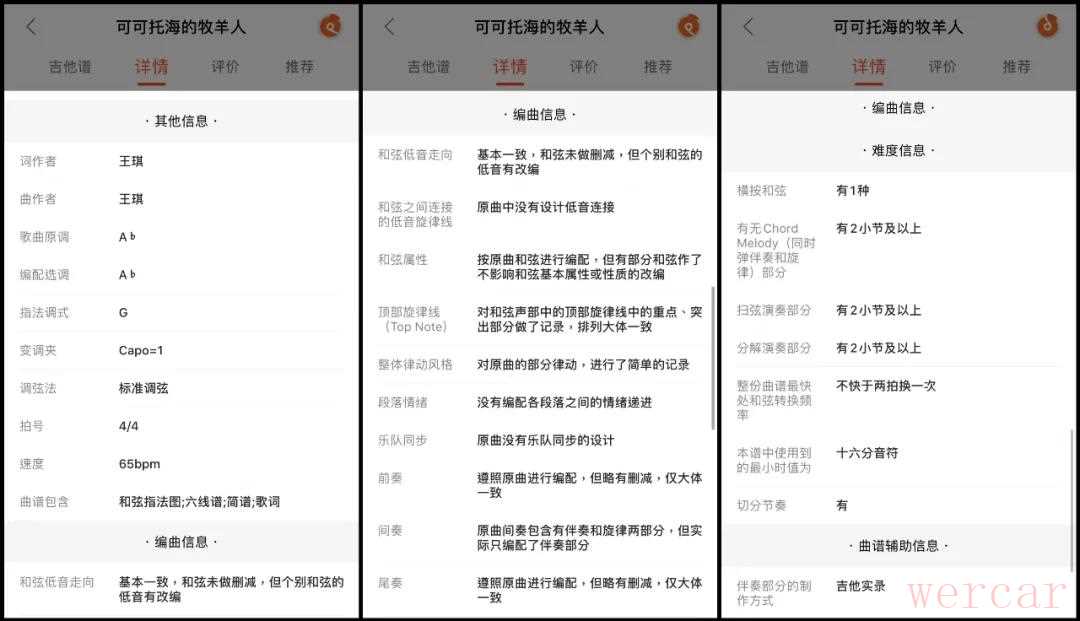Select 详情 tab on the middle screen
The height and width of the screenshot is (621, 1080).
pos(509,67)
